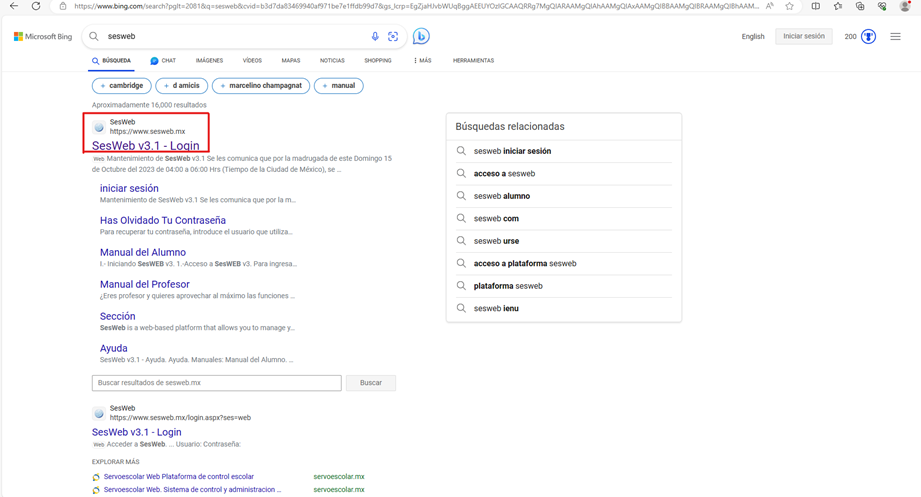This screenshot has width=921, height=497.
Task: Click the 'Aproximadamente 16,000 resultados' text
Action: point(149,105)
